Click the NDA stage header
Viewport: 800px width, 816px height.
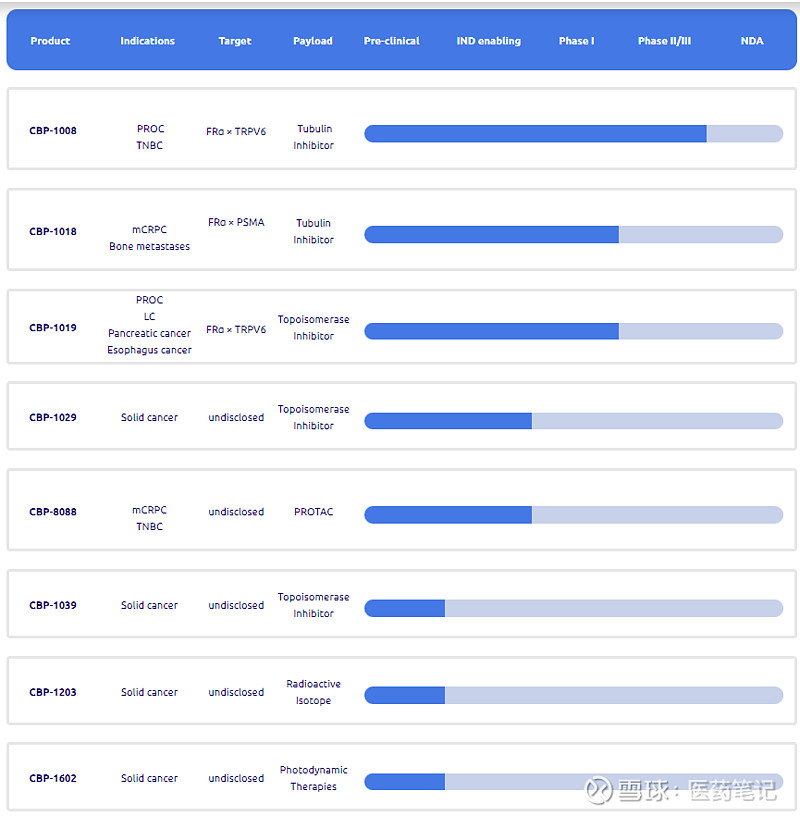click(x=752, y=41)
